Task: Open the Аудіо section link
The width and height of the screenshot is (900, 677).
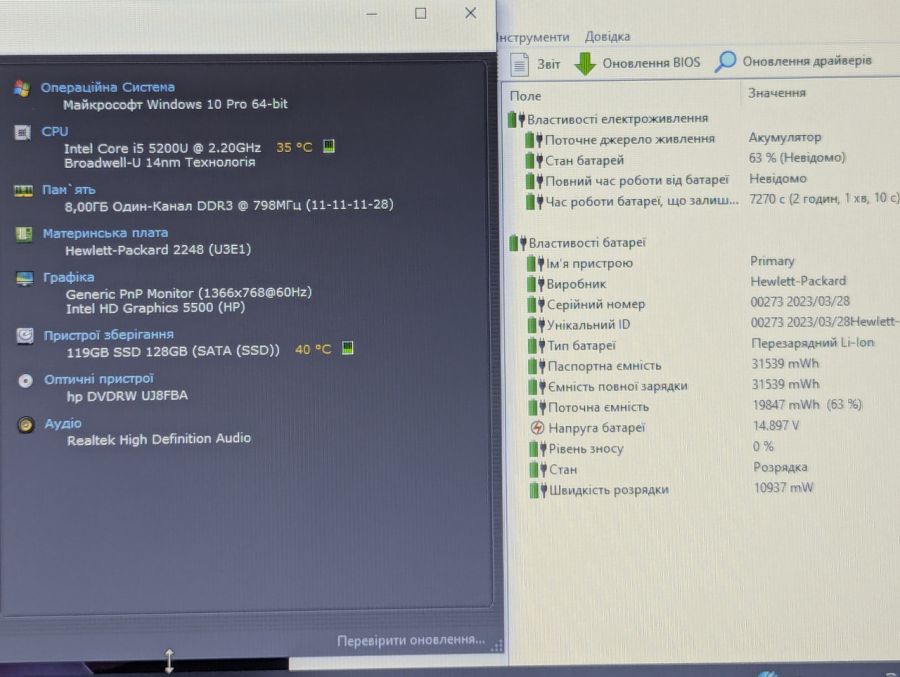Action: click(x=63, y=423)
